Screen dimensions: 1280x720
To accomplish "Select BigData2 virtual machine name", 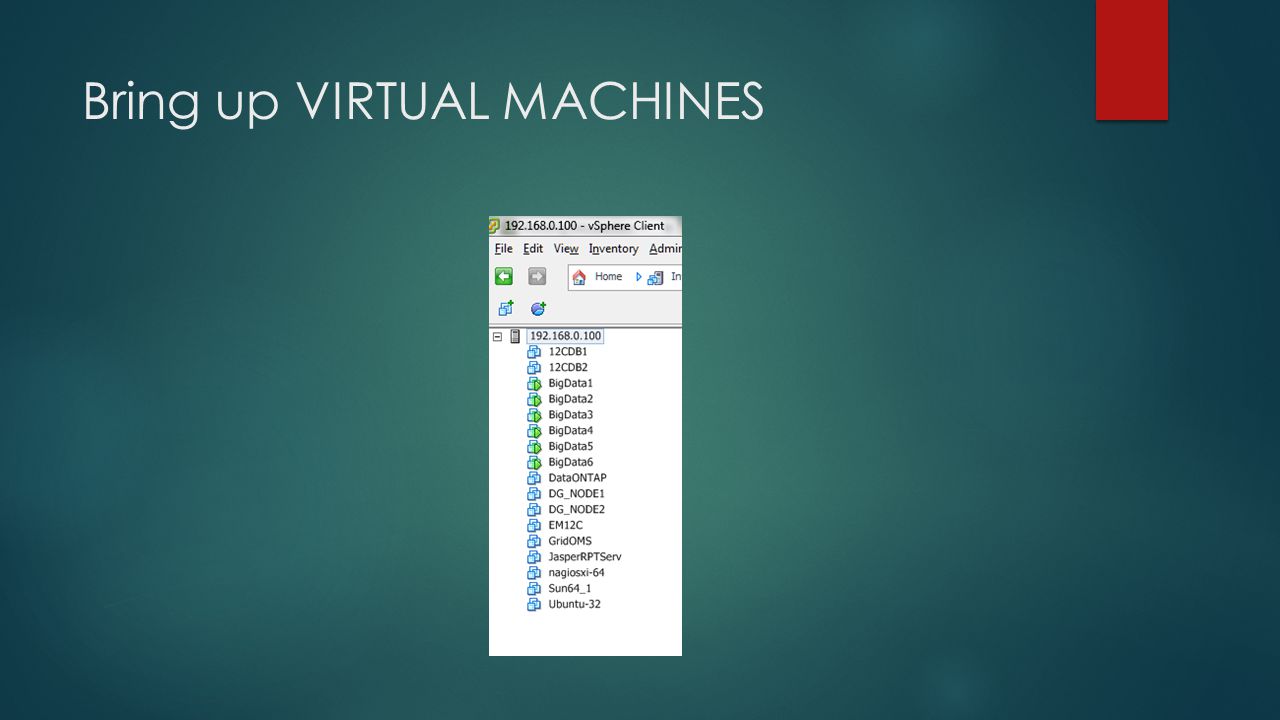I will point(571,400).
